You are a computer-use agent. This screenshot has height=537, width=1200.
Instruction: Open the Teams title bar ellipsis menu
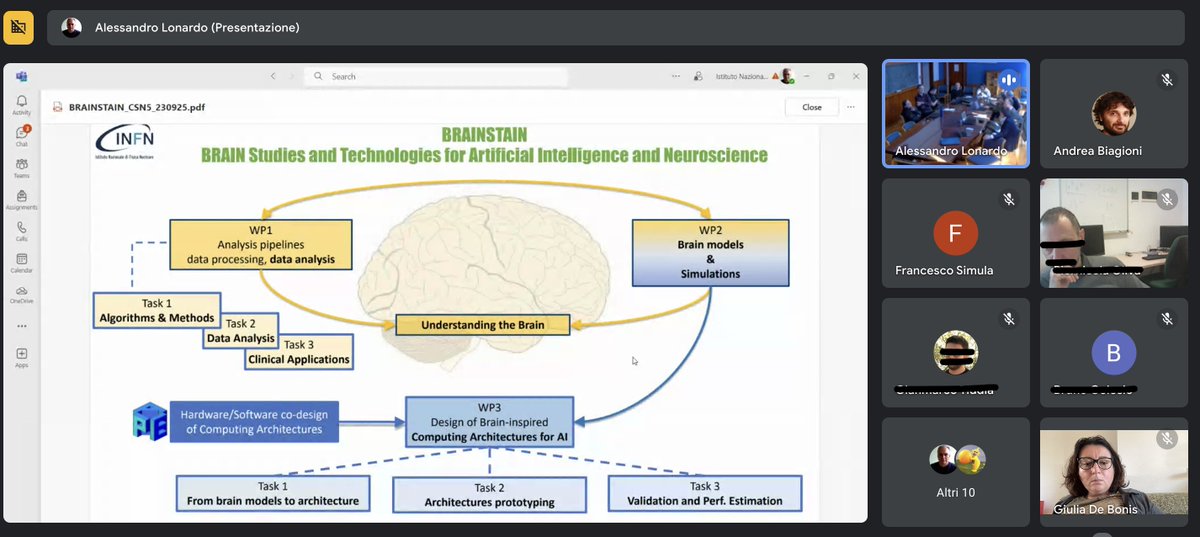click(x=676, y=76)
